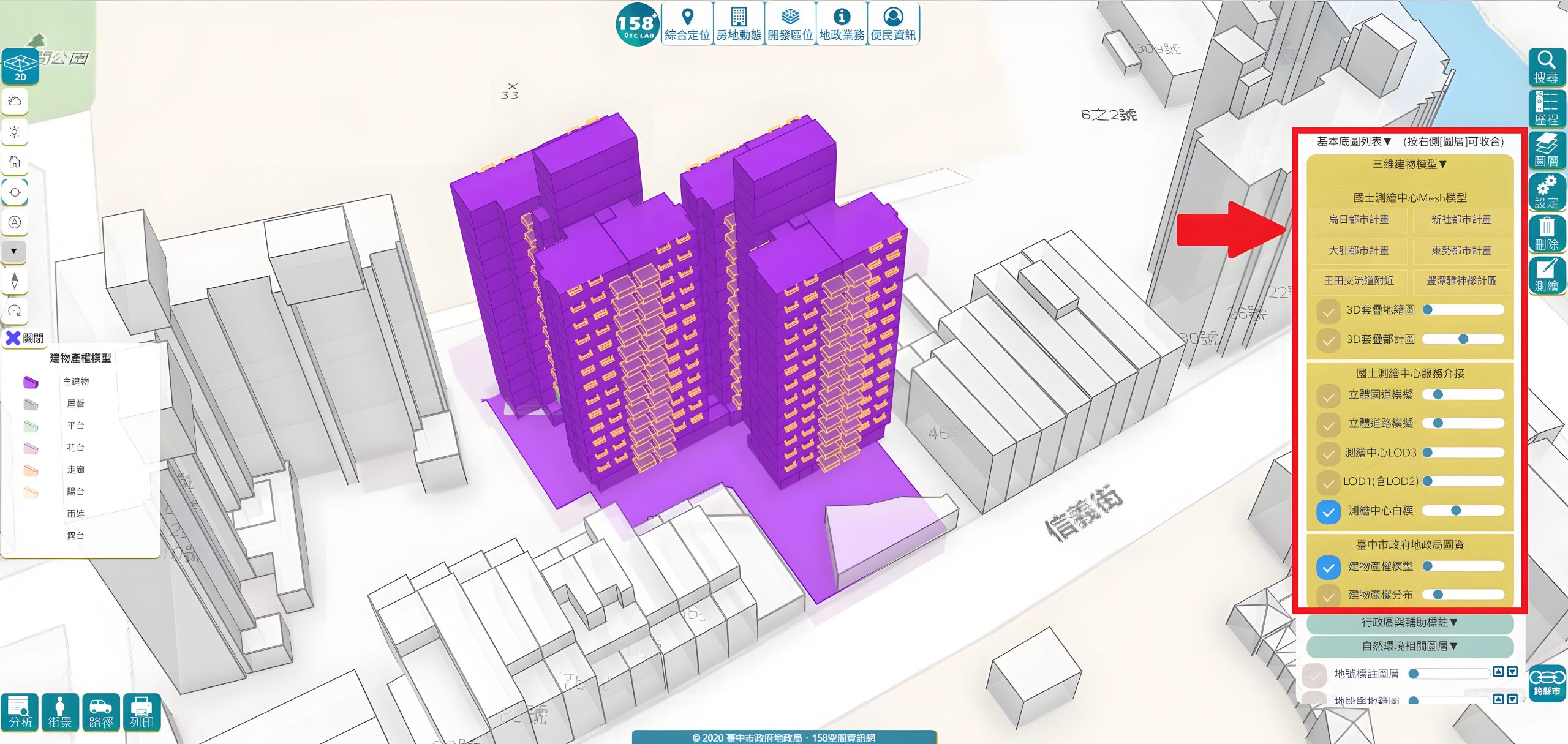Enable the 3D套疊地籍圖 checkbox

tap(1328, 311)
